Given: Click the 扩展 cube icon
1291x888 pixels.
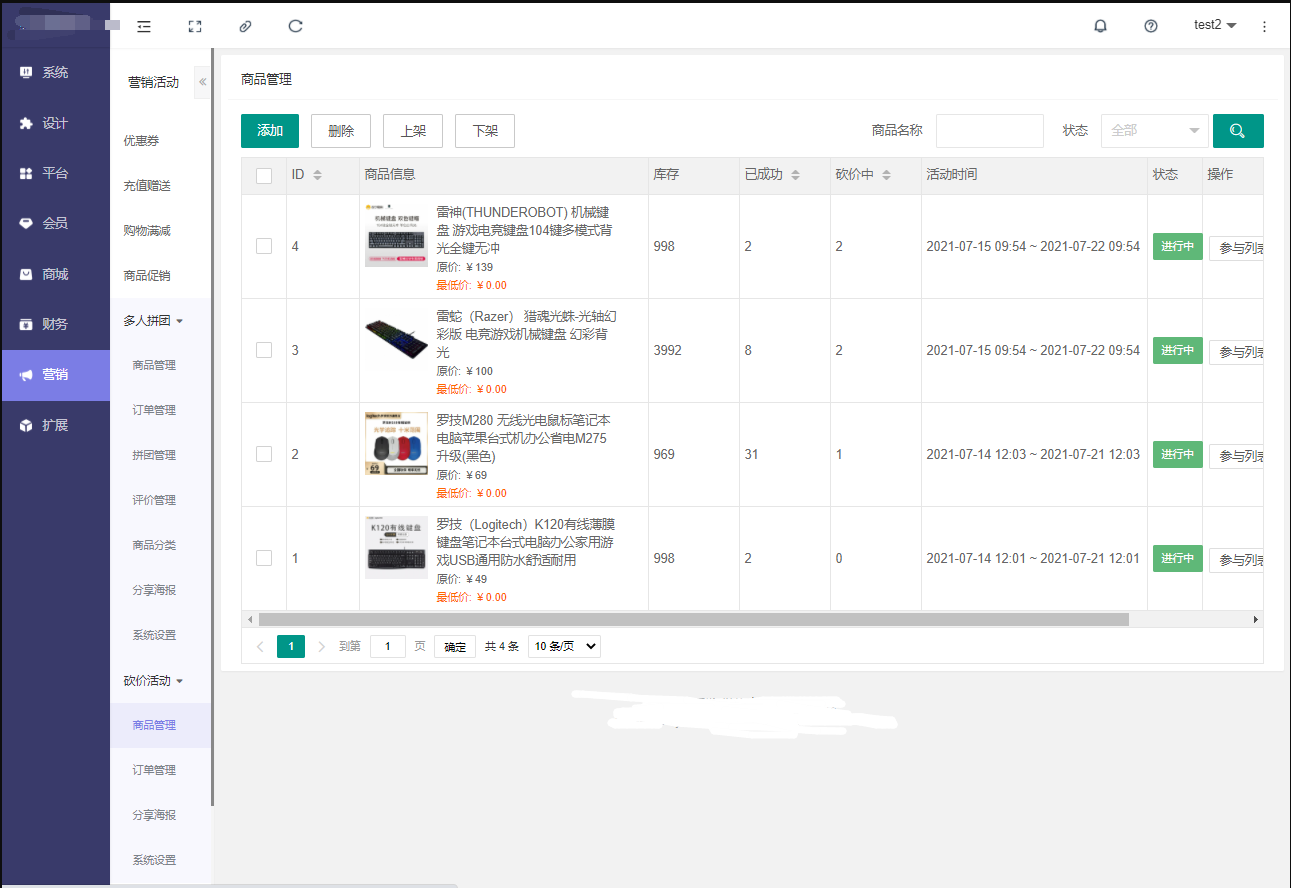Looking at the screenshot, I should click(26, 425).
